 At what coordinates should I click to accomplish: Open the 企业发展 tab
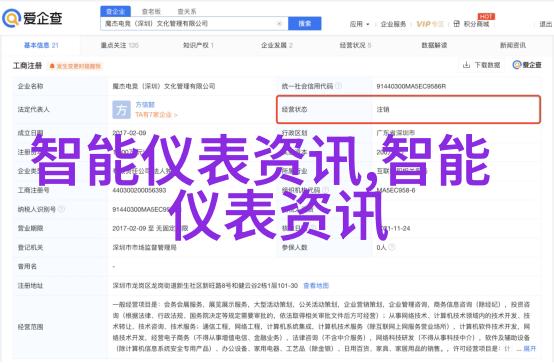click(x=277, y=45)
